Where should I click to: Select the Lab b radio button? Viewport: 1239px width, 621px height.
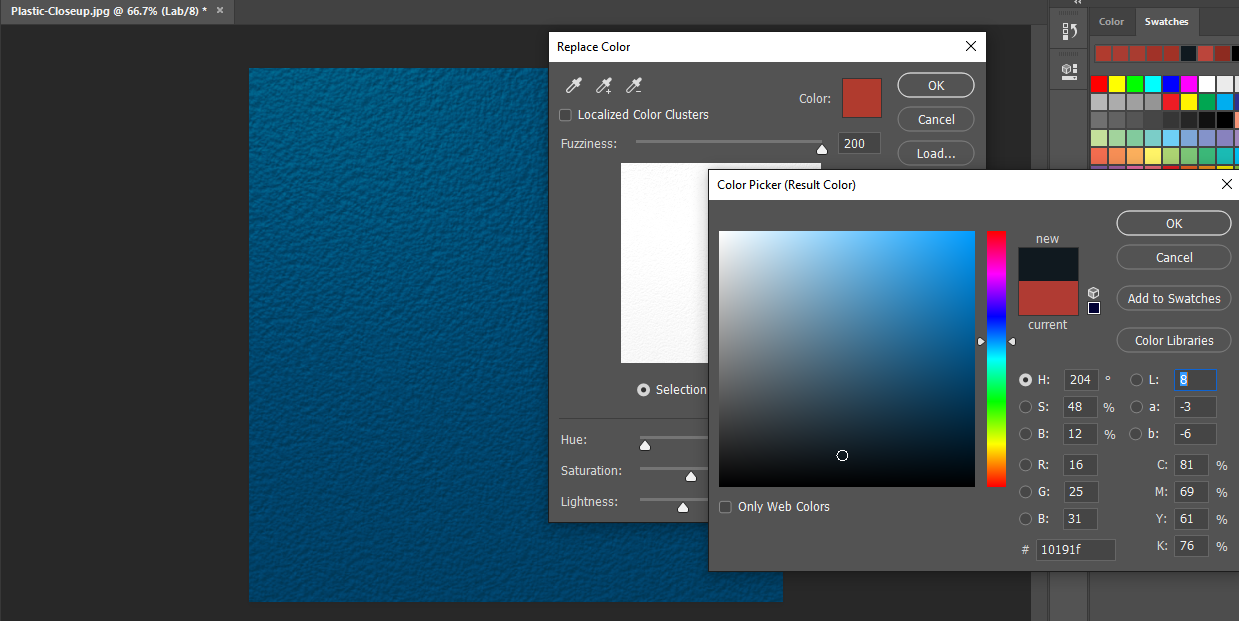[1136, 434]
